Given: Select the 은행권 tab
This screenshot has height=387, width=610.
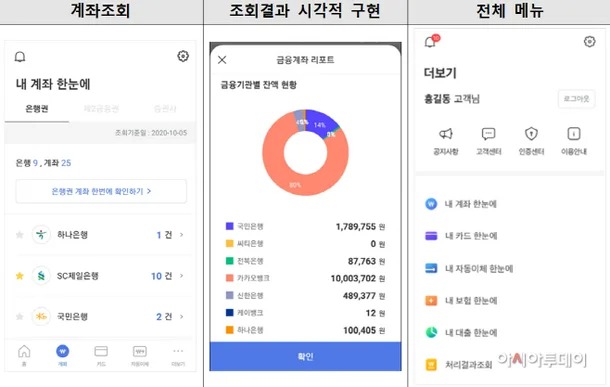Looking at the screenshot, I should click(37, 109).
